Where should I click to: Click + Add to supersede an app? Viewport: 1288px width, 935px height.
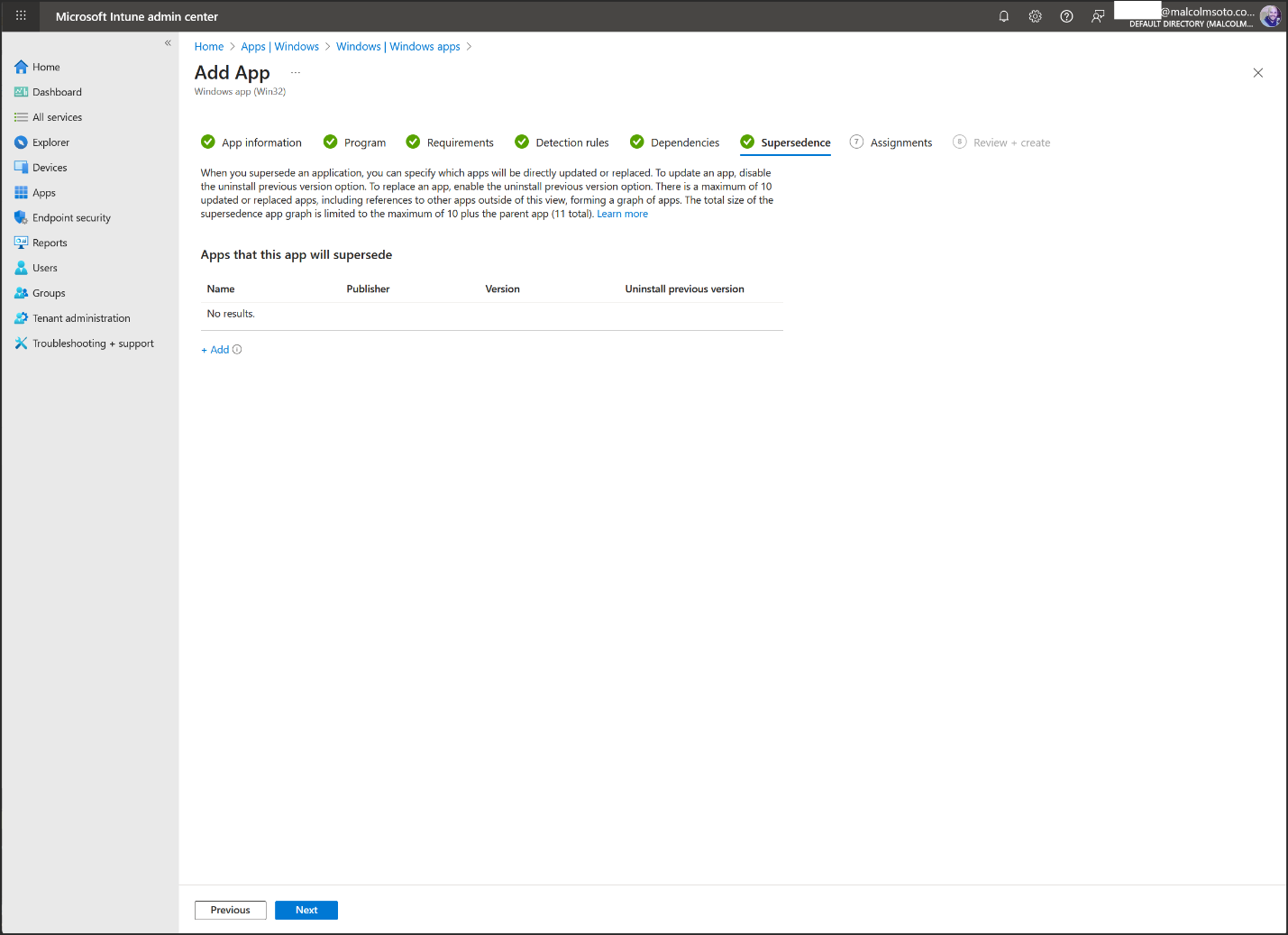215,349
